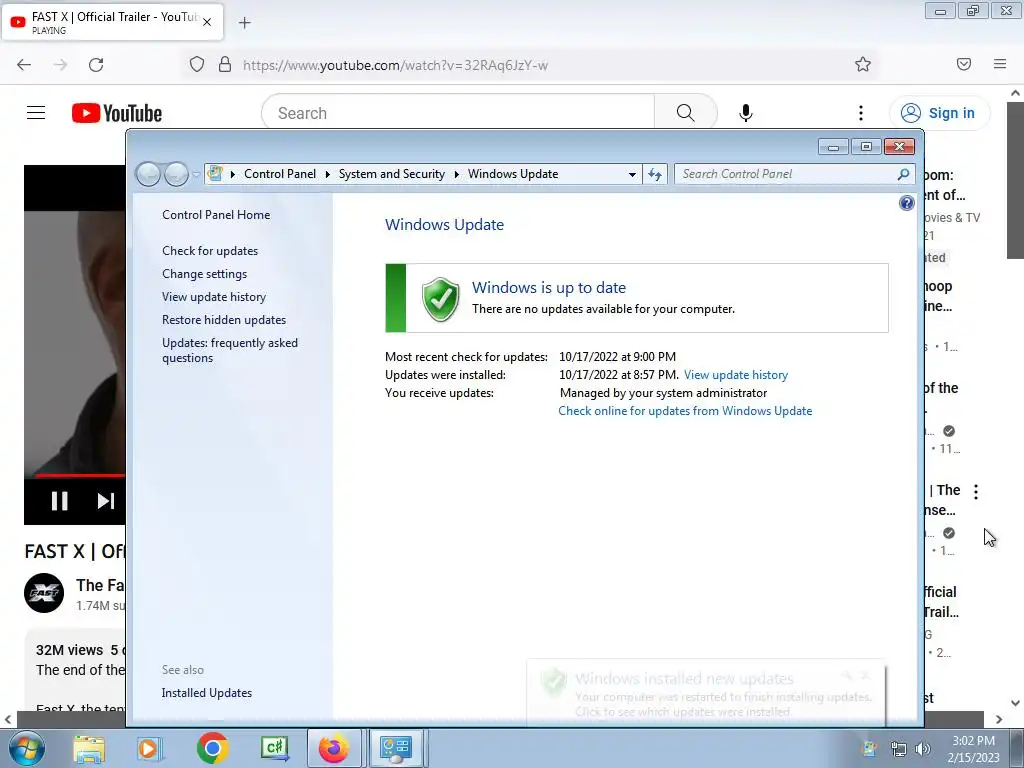Open the Windows Start menu orb
This screenshot has height=768, width=1024.
click(x=26, y=748)
